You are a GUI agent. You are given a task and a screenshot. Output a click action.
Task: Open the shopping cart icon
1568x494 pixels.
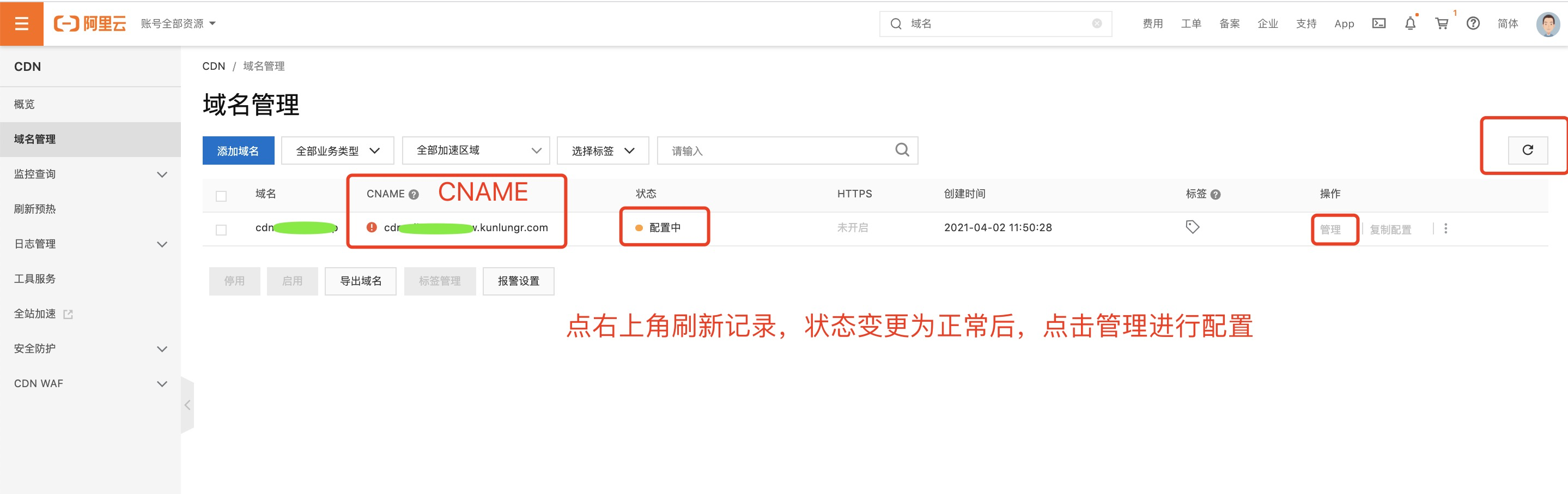coord(1441,24)
